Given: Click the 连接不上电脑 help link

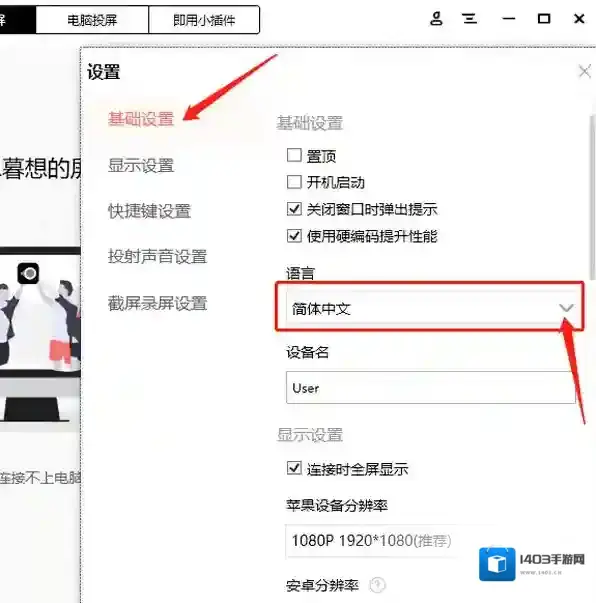Looking at the screenshot, I should tap(40, 478).
